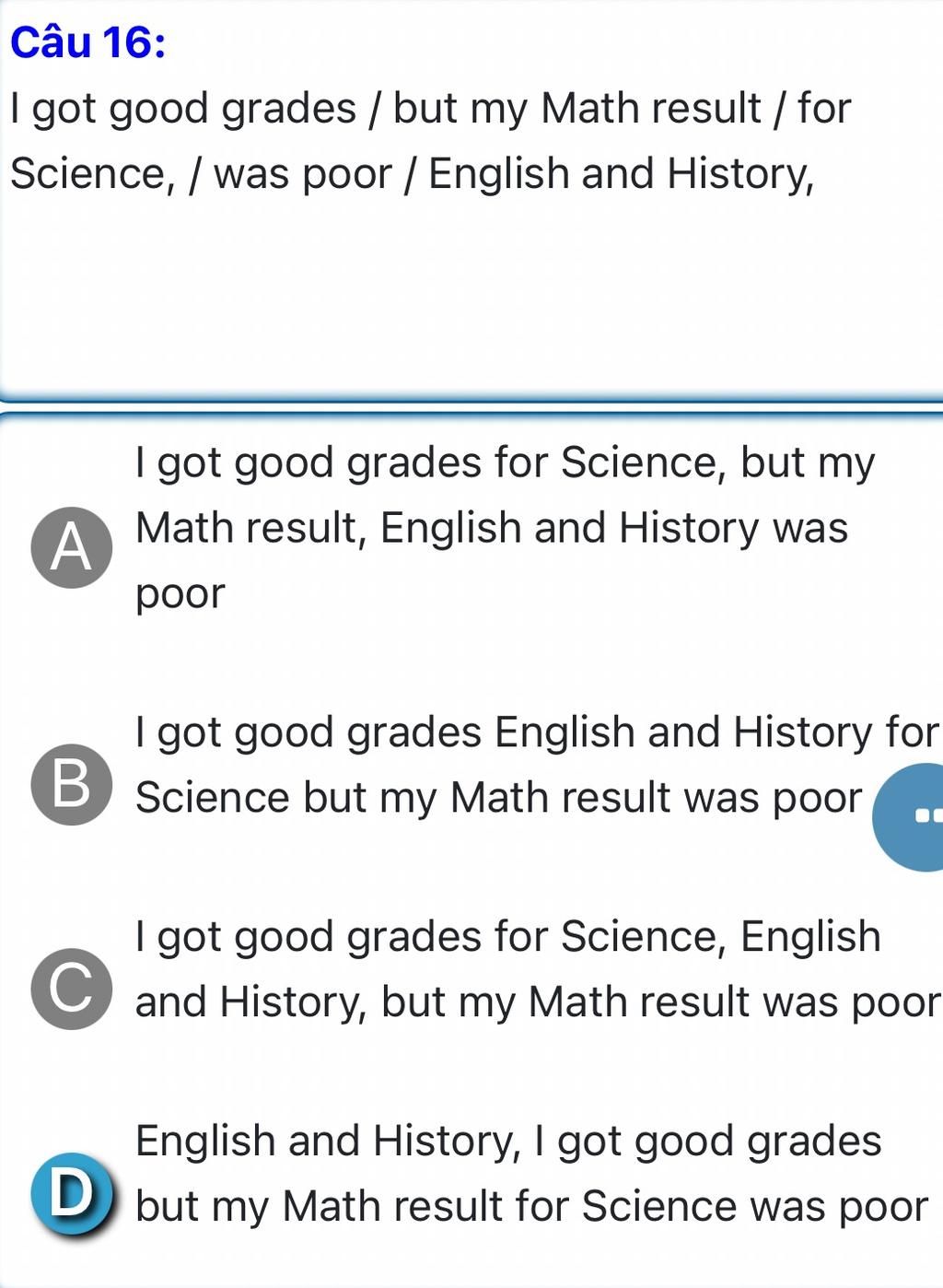The height and width of the screenshot is (1288, 943).
Task: Click 'Science but my Math result was poor' in option B
Action: (499, 798)
